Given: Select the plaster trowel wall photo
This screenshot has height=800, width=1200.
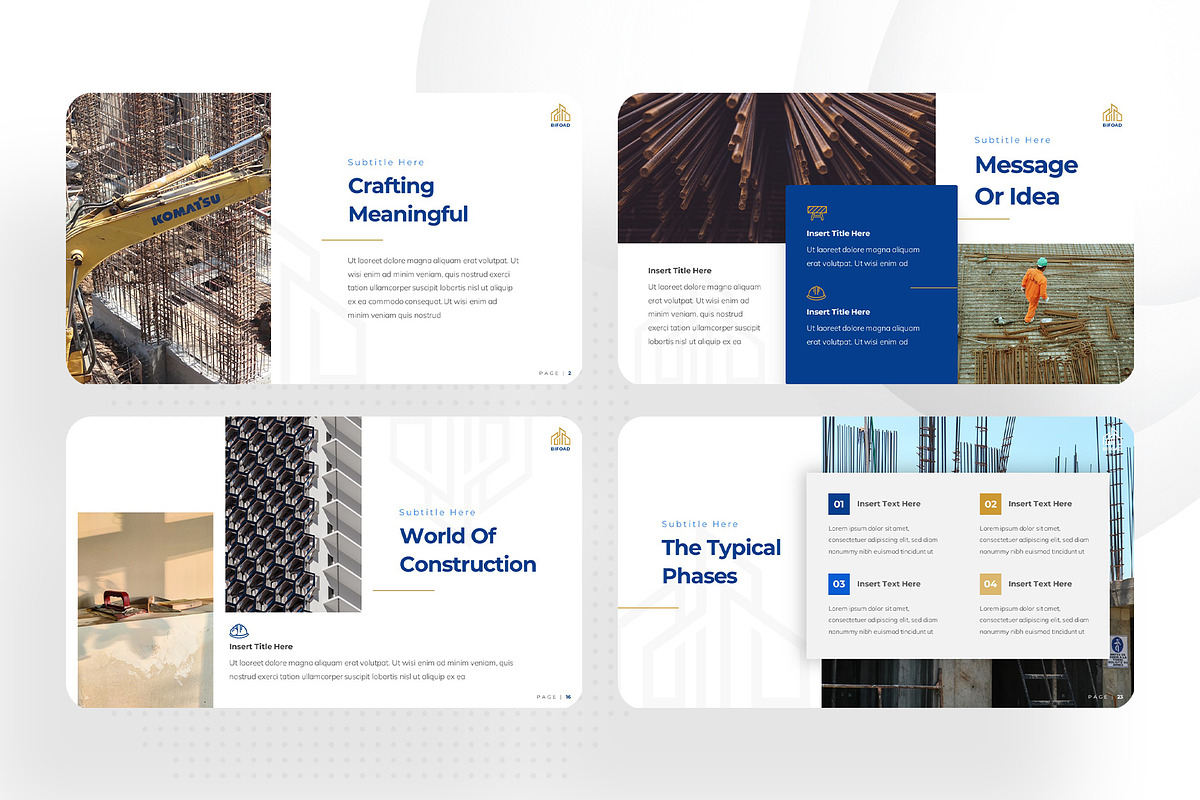Looking at the screenshot, I should click(x=146, y=610).
